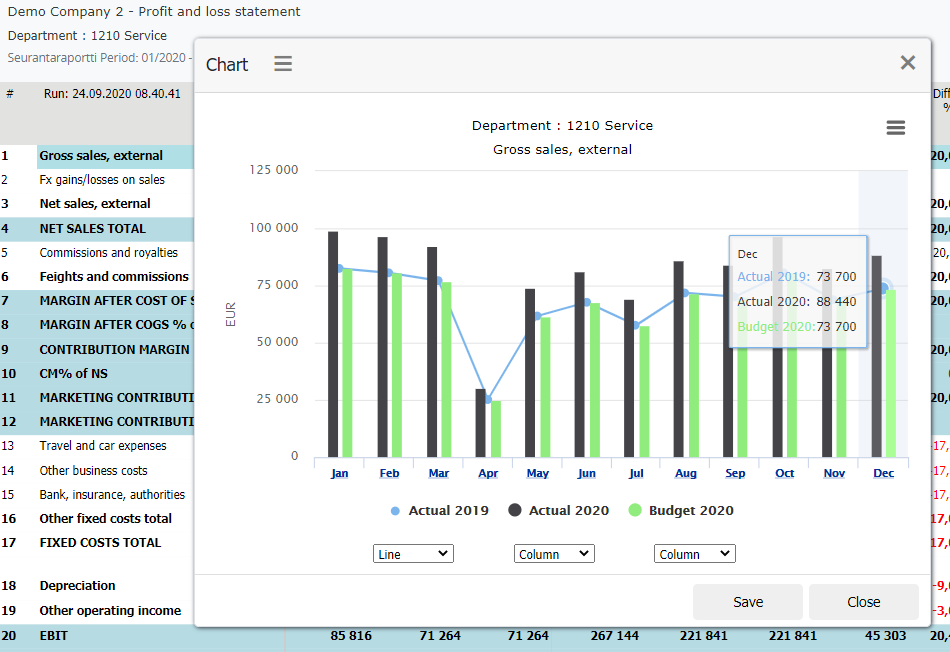The image size is (950, 652).
Task: Click the Aug label on x-axis
Action: coord(685,473)
